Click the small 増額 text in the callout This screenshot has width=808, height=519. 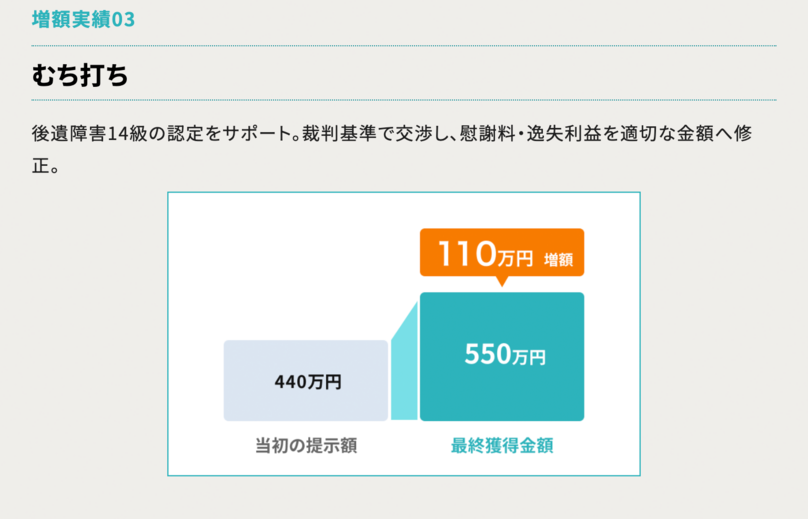point(558,260)
